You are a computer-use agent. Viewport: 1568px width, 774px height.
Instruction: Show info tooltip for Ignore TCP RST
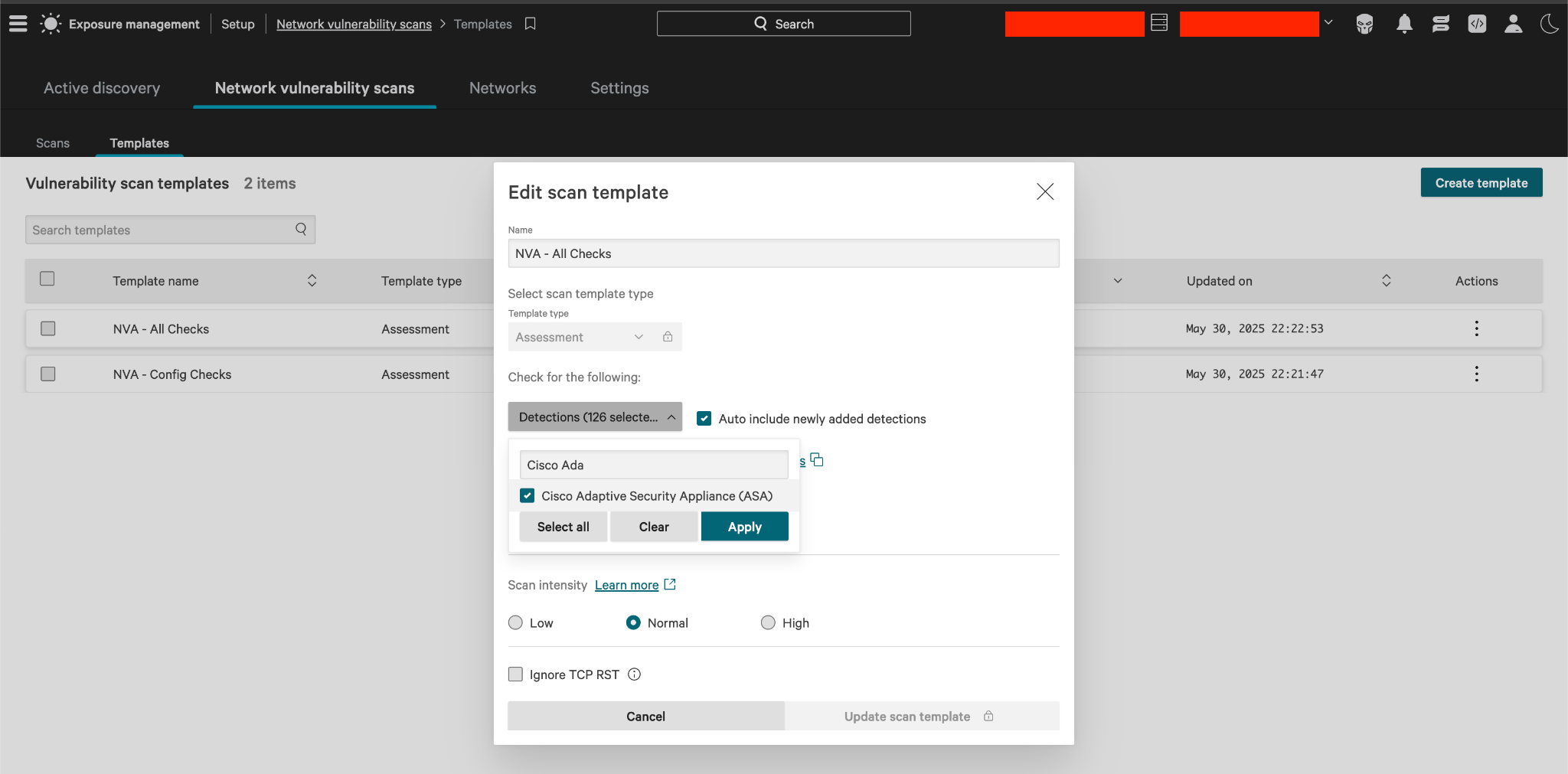(634, 674)
